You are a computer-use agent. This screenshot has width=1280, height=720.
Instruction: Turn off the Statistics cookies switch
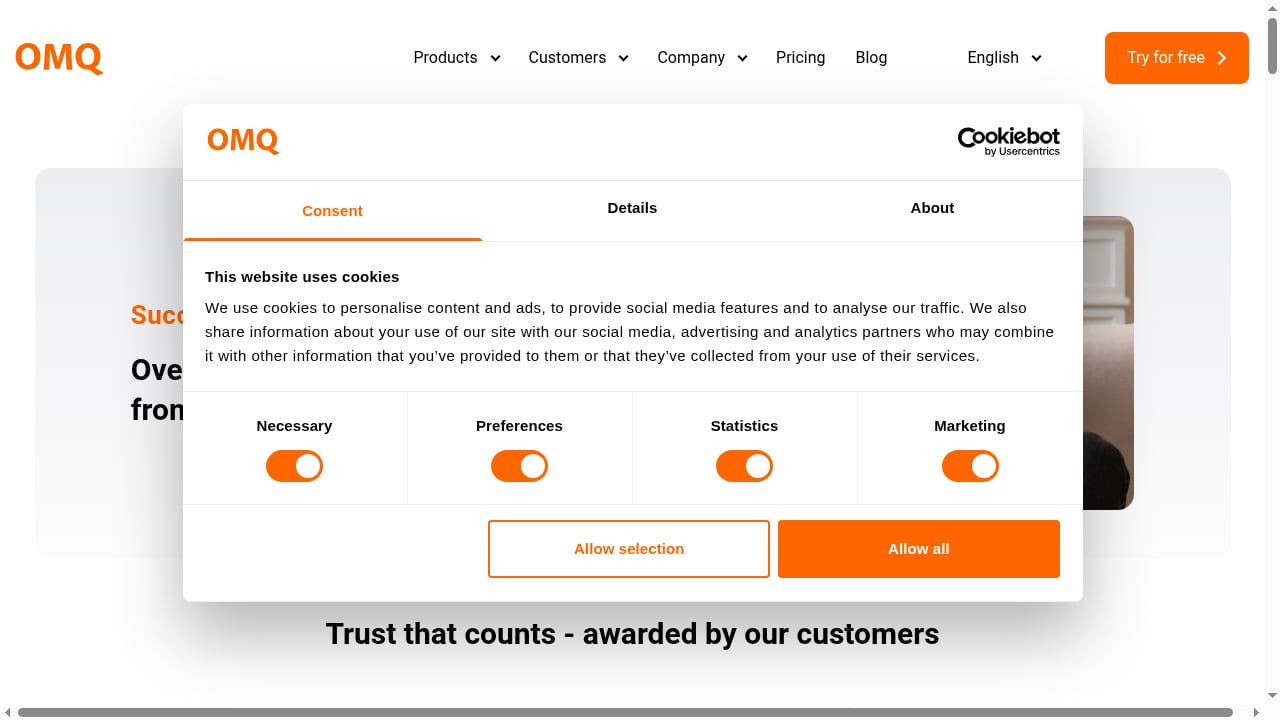744,466
